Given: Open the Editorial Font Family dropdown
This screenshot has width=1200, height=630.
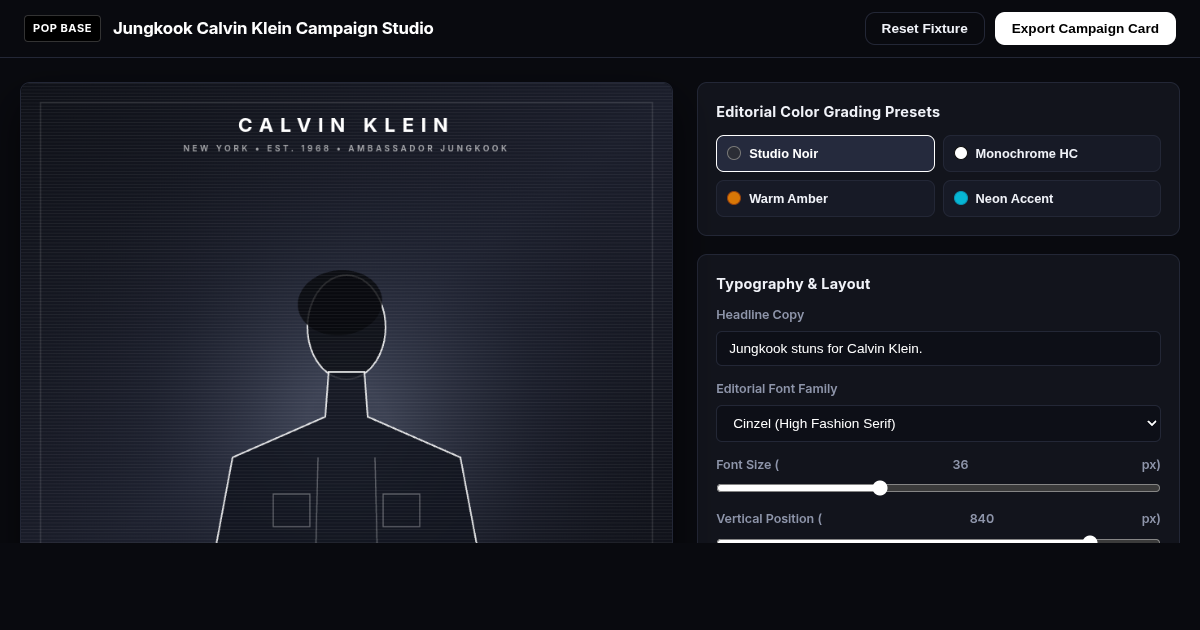Looking at the screenshot, I should coord(938,423).
